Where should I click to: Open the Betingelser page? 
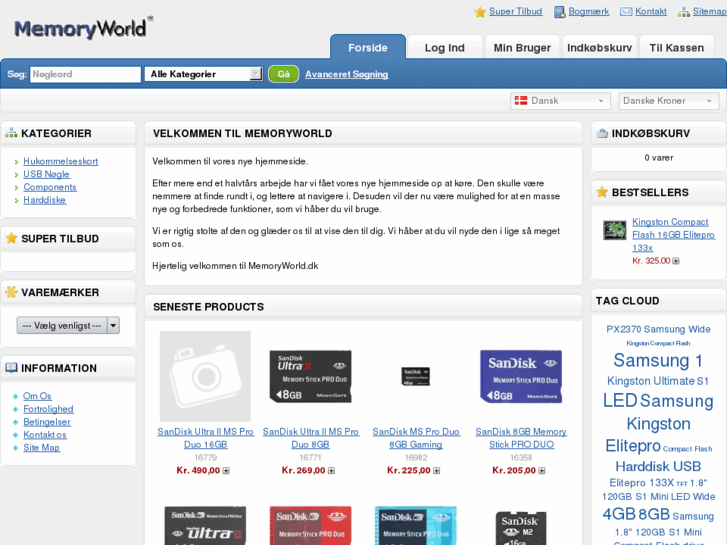coord(47,422)
